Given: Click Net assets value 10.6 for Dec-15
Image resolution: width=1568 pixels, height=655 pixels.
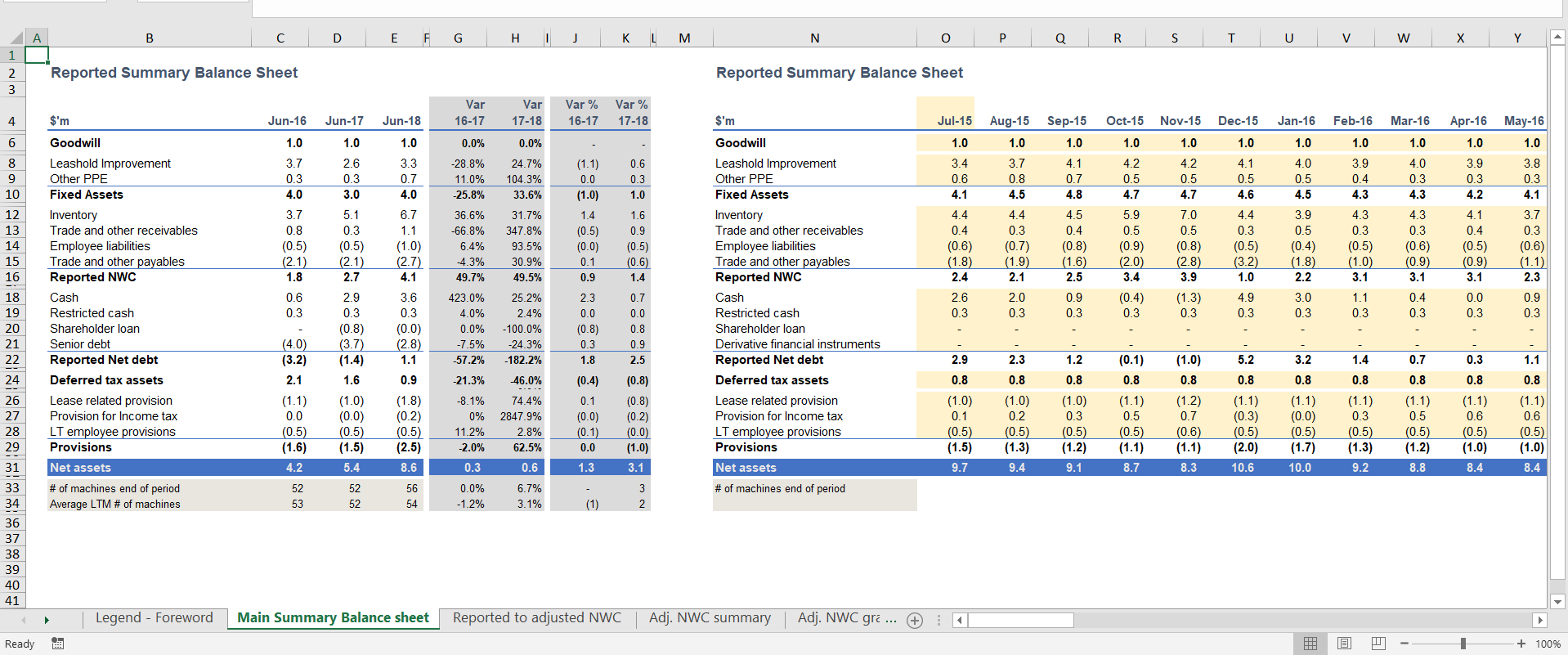Looking at the screenshot, I should (1243, 468).
